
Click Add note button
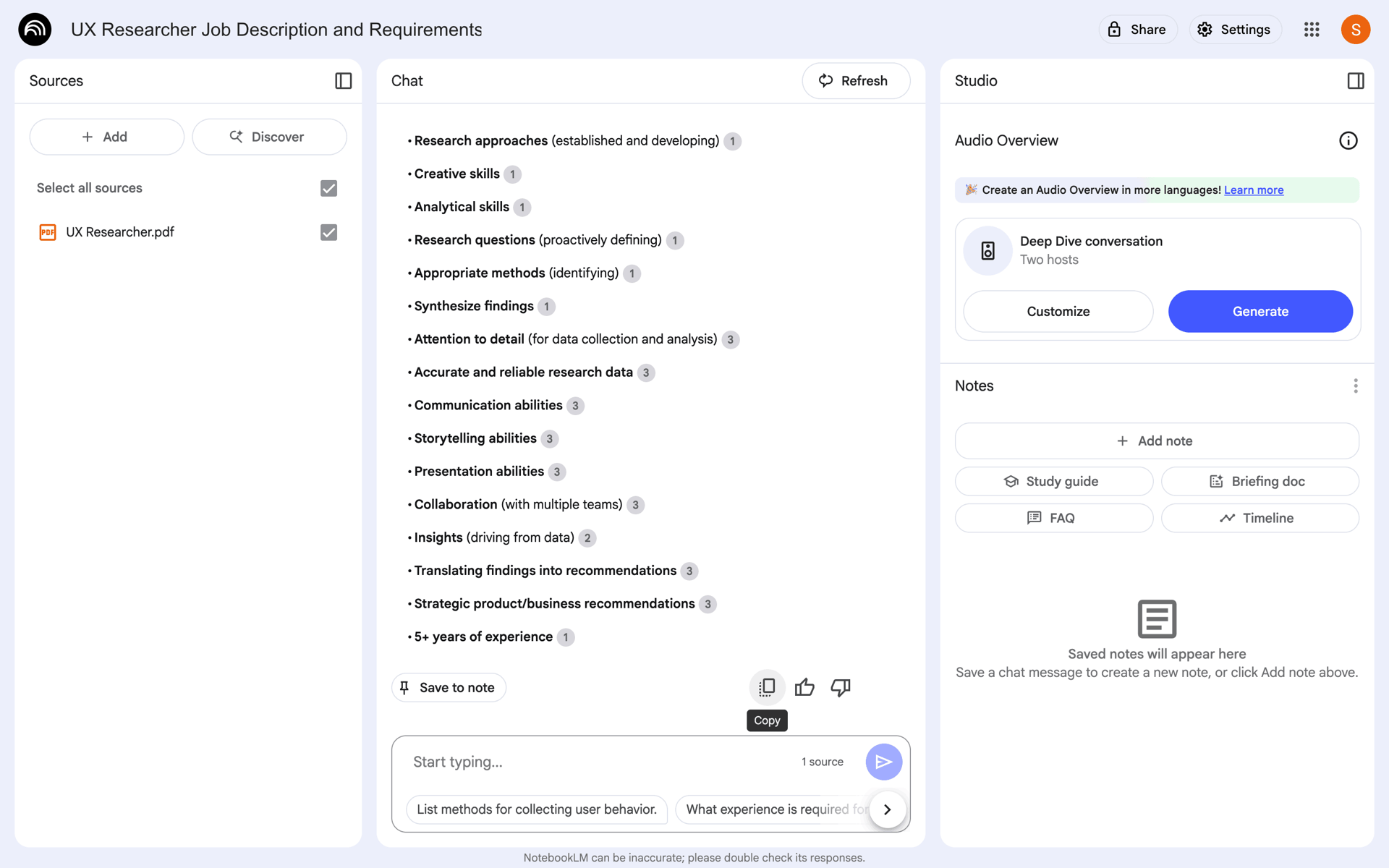click(x=1157, y=441)
